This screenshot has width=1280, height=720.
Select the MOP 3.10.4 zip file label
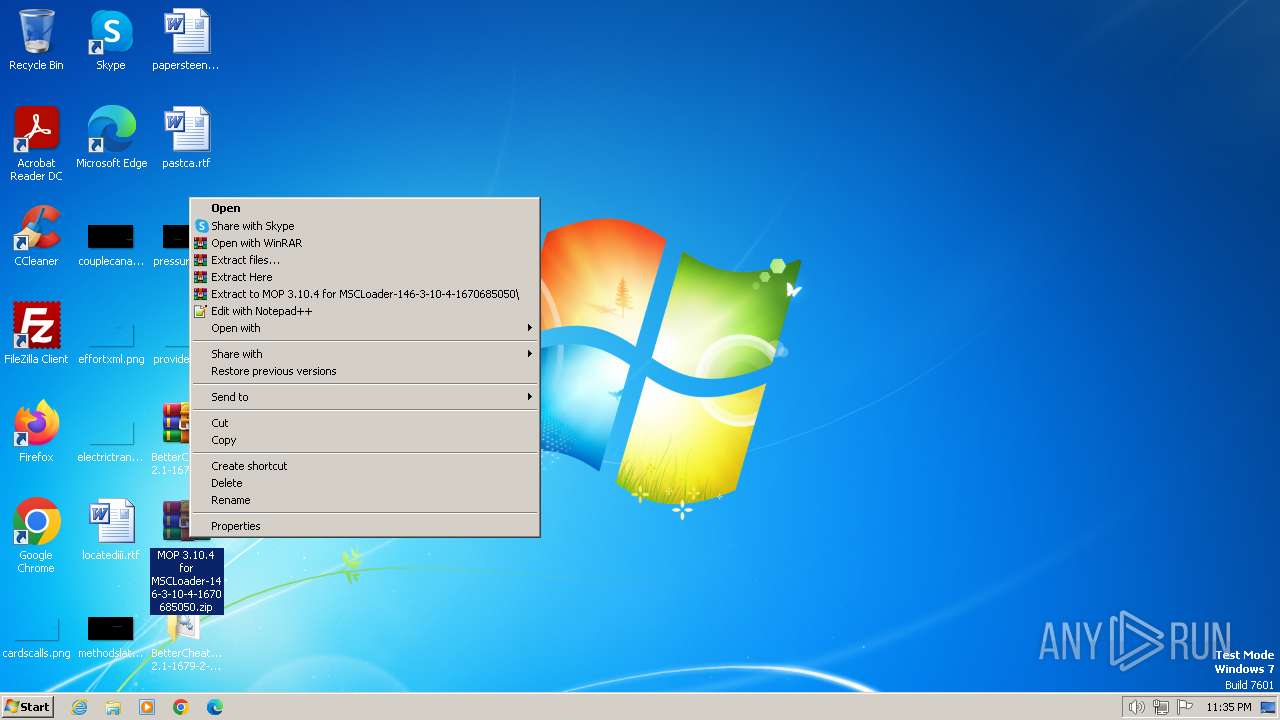[x=186, y=581]
